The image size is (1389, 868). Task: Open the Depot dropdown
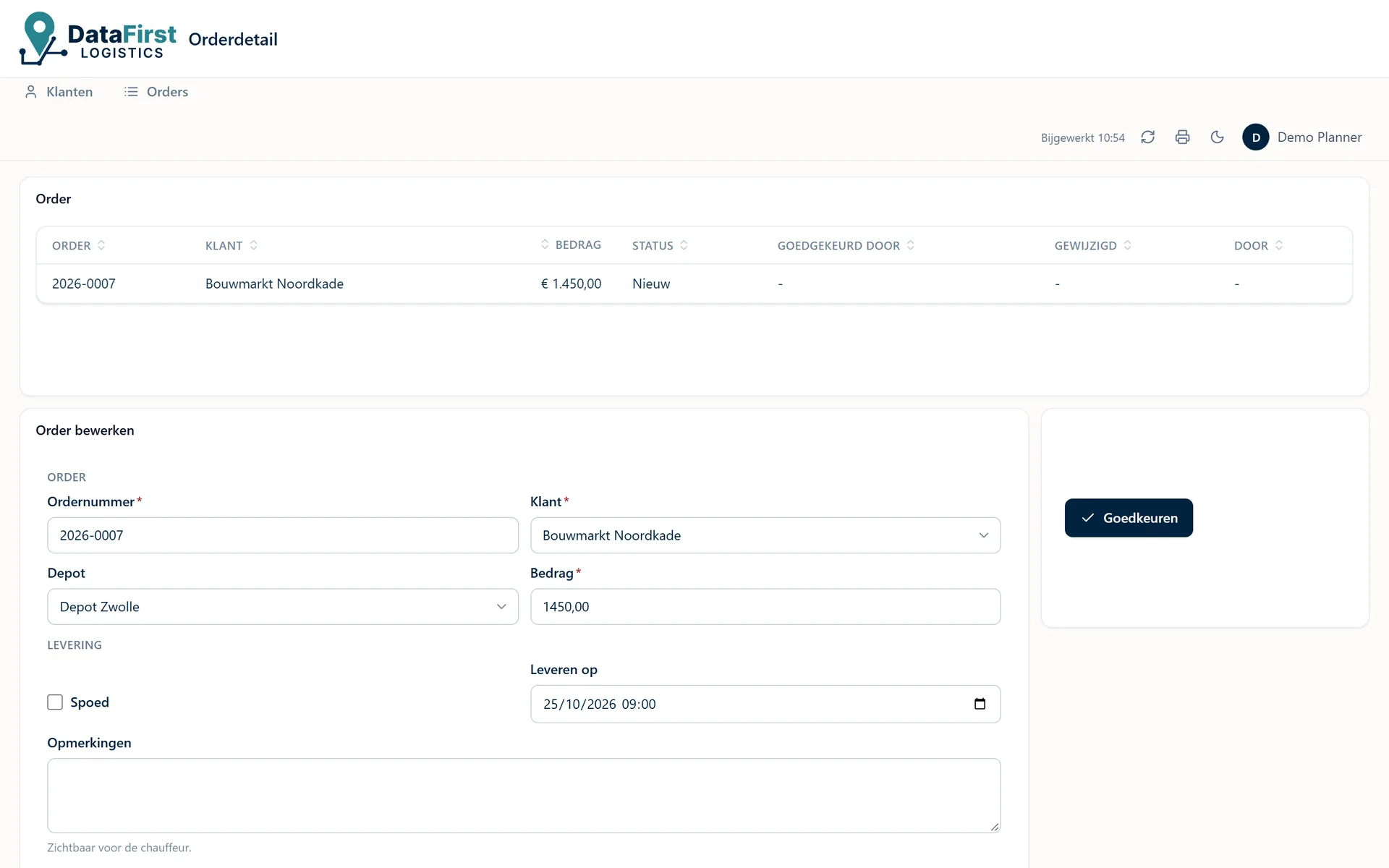[283, 607]
